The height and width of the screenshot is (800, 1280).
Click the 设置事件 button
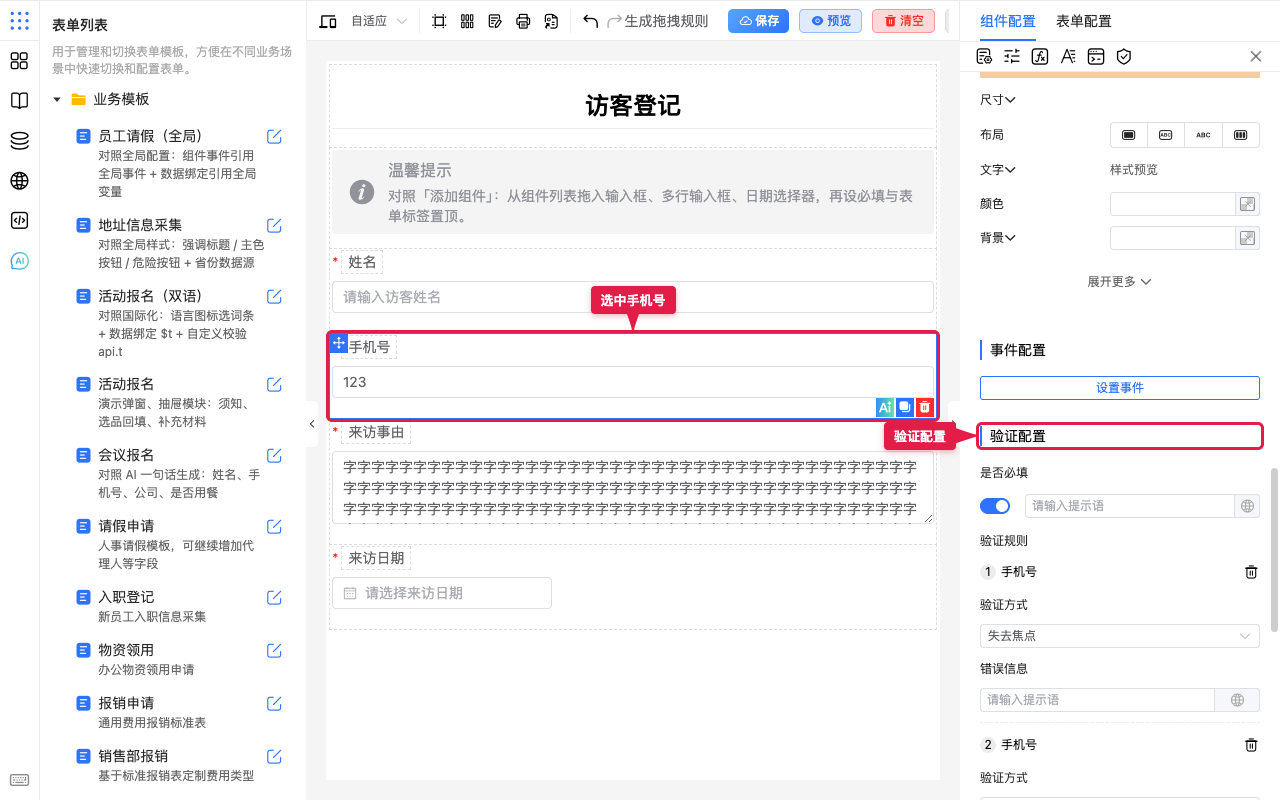pyautogui.click(x=1120, y=388)
